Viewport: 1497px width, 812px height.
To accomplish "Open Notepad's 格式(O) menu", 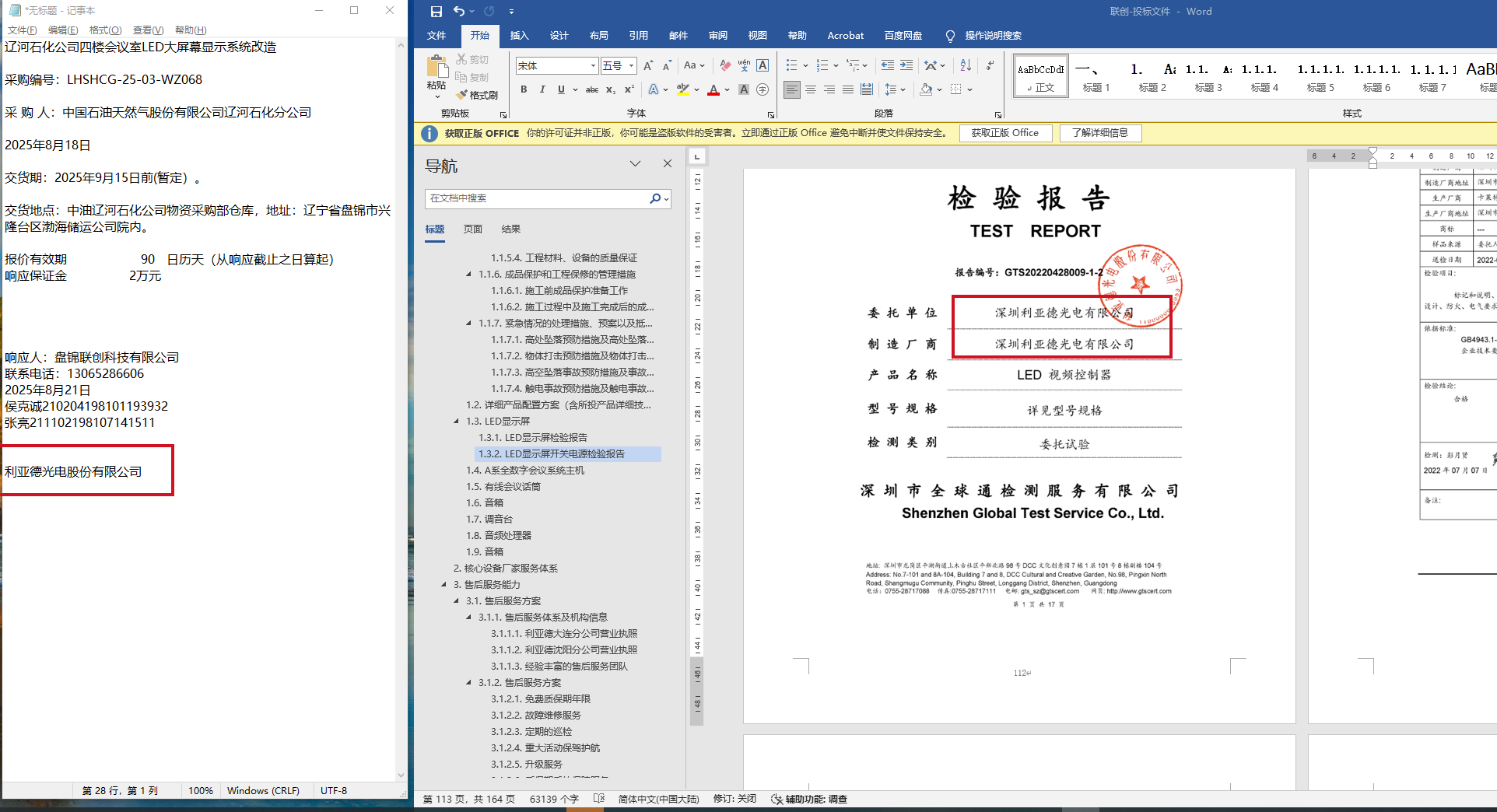I will pyautogui.click(x=105, y=30).
